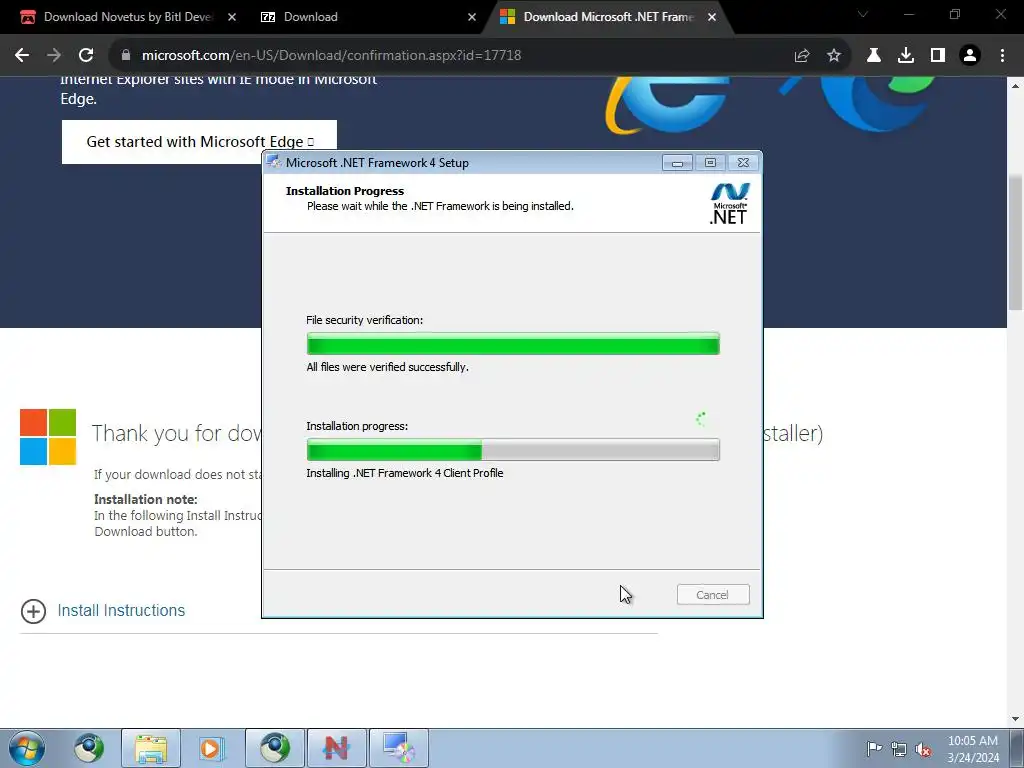Click the muted volume tray icon
Viewport: 1024px width, 768px height.
click(x=923, y=750)
